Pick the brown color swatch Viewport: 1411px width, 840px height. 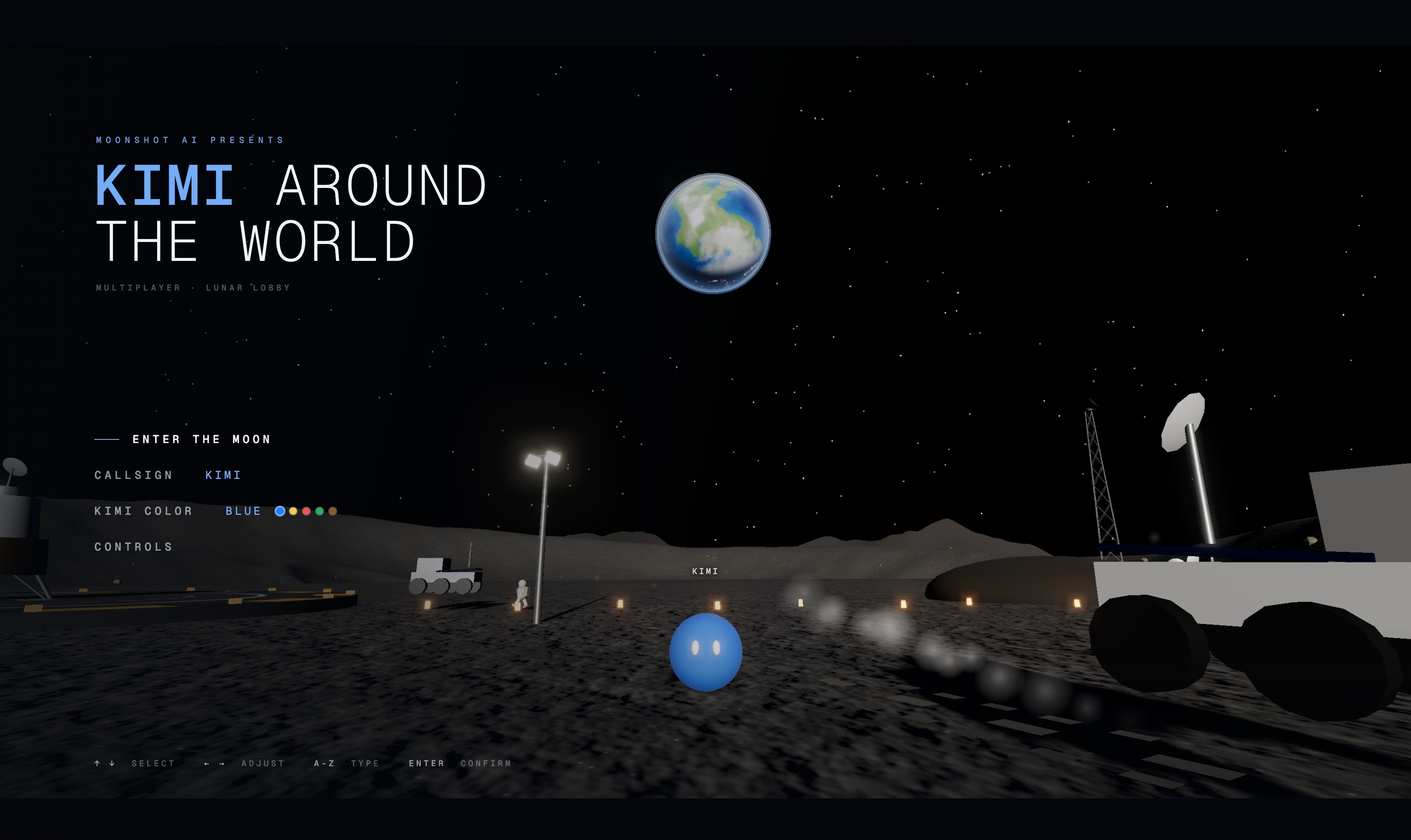(x=333, y=511)
